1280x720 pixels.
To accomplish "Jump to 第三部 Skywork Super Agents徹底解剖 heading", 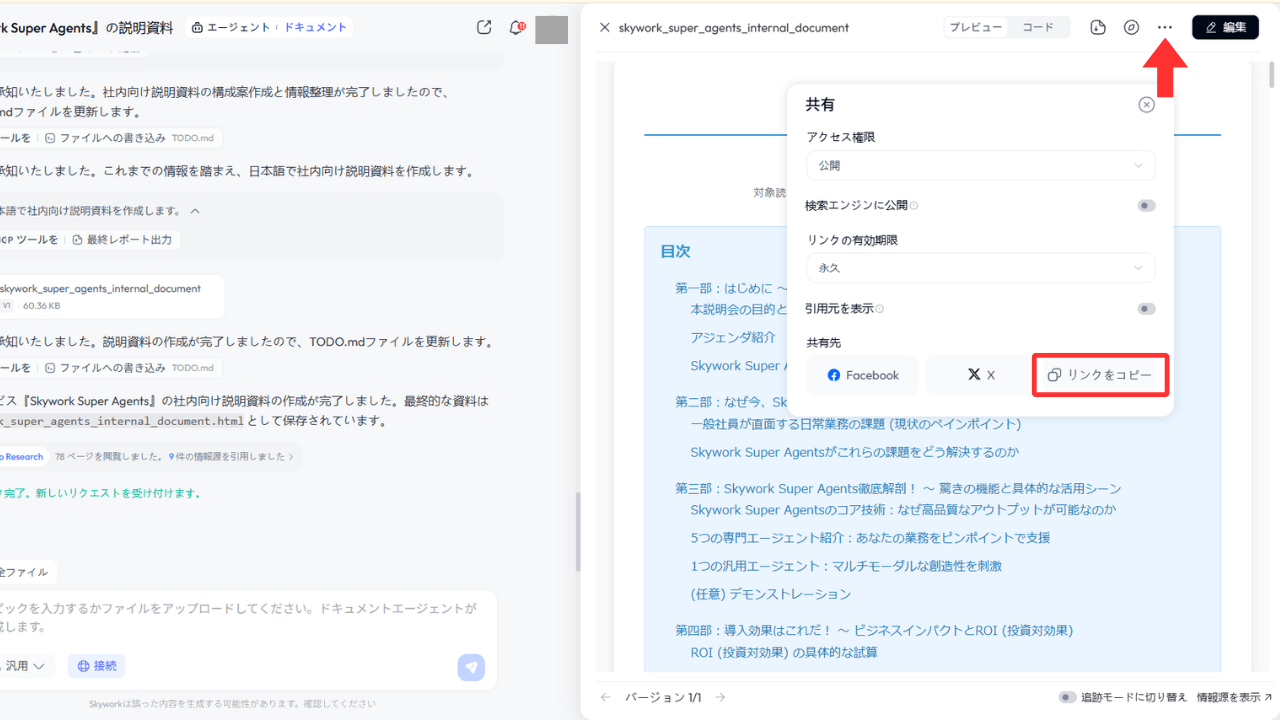I will pyautogui.click(x=898, y=489).
